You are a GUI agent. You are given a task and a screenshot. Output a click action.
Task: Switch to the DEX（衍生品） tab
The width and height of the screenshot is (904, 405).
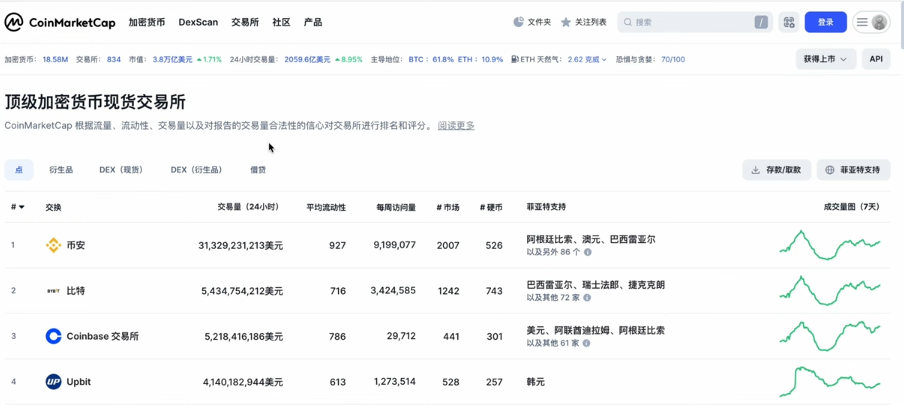197,170
